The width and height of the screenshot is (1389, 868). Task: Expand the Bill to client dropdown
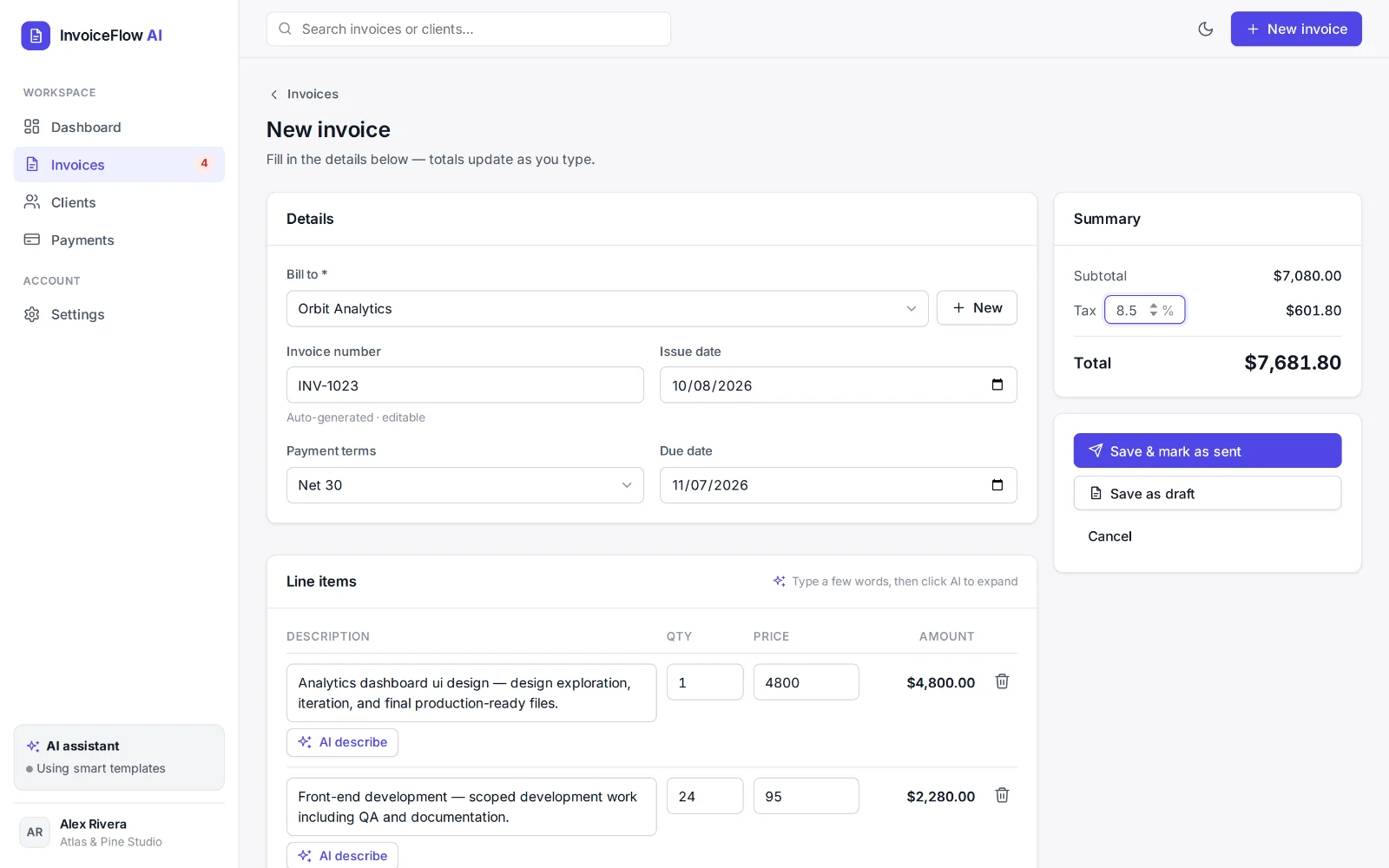(608, 308)
